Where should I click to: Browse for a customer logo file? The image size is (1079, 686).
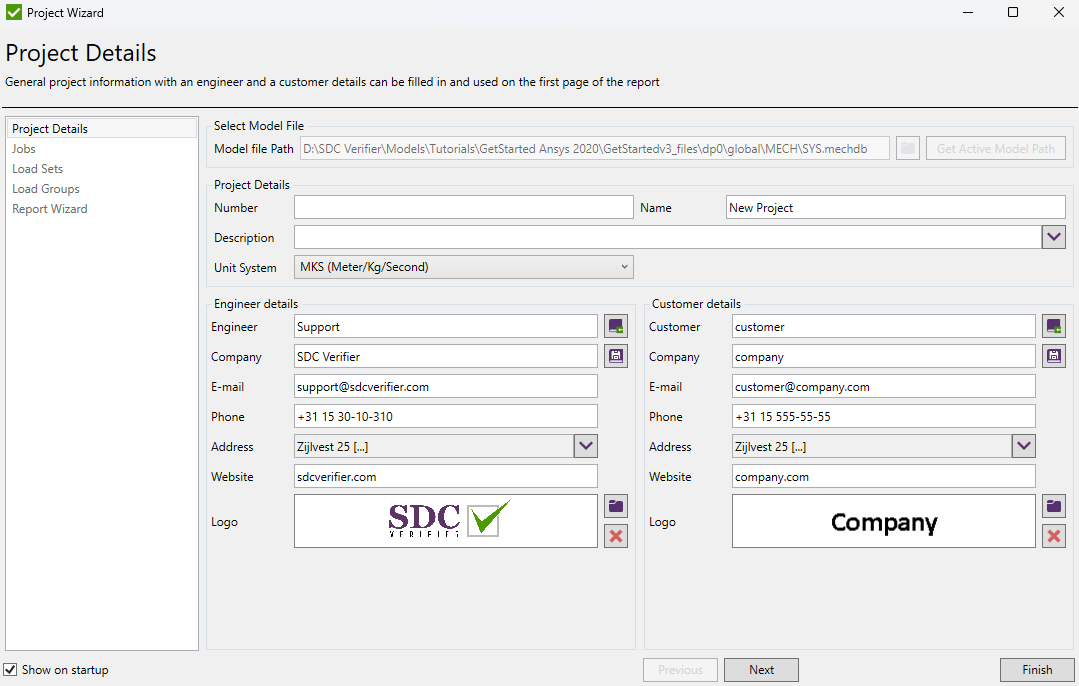pyautogui.click(x=1053, y=506)
